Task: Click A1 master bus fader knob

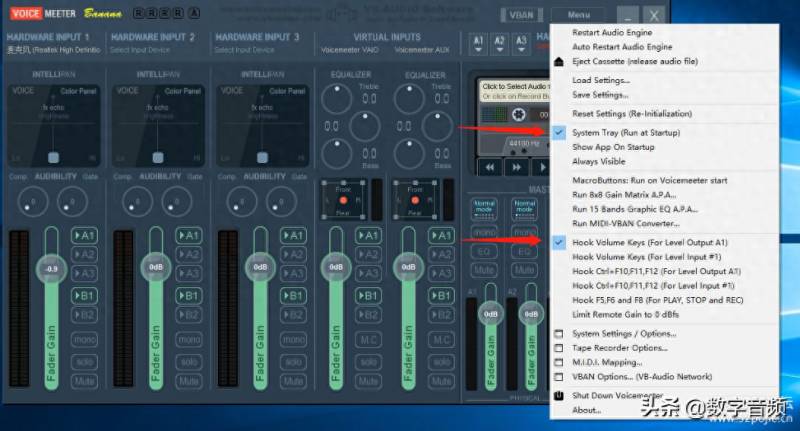Action: (490, 314)
